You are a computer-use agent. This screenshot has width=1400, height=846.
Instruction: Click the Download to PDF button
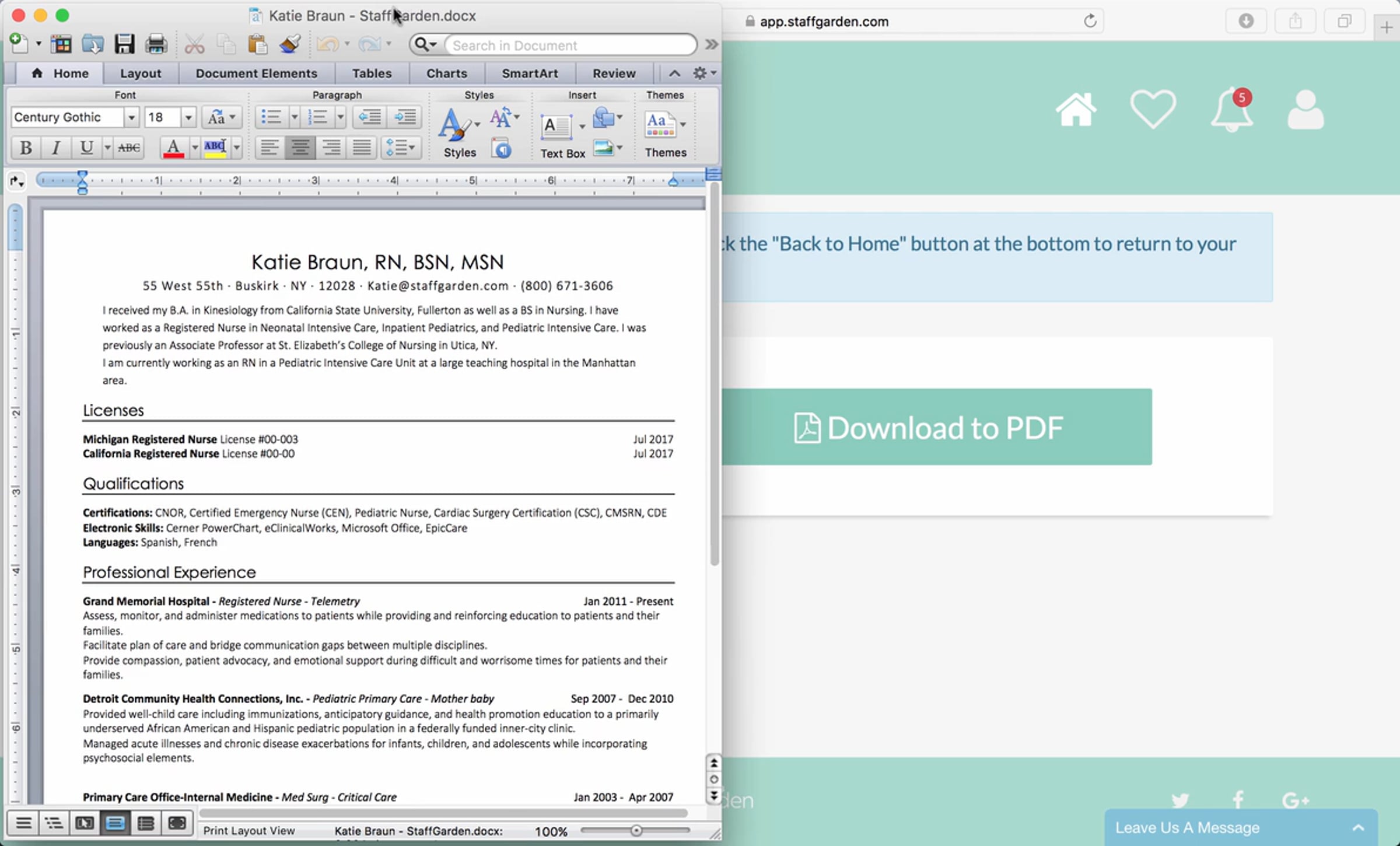(x=936, y=427)
